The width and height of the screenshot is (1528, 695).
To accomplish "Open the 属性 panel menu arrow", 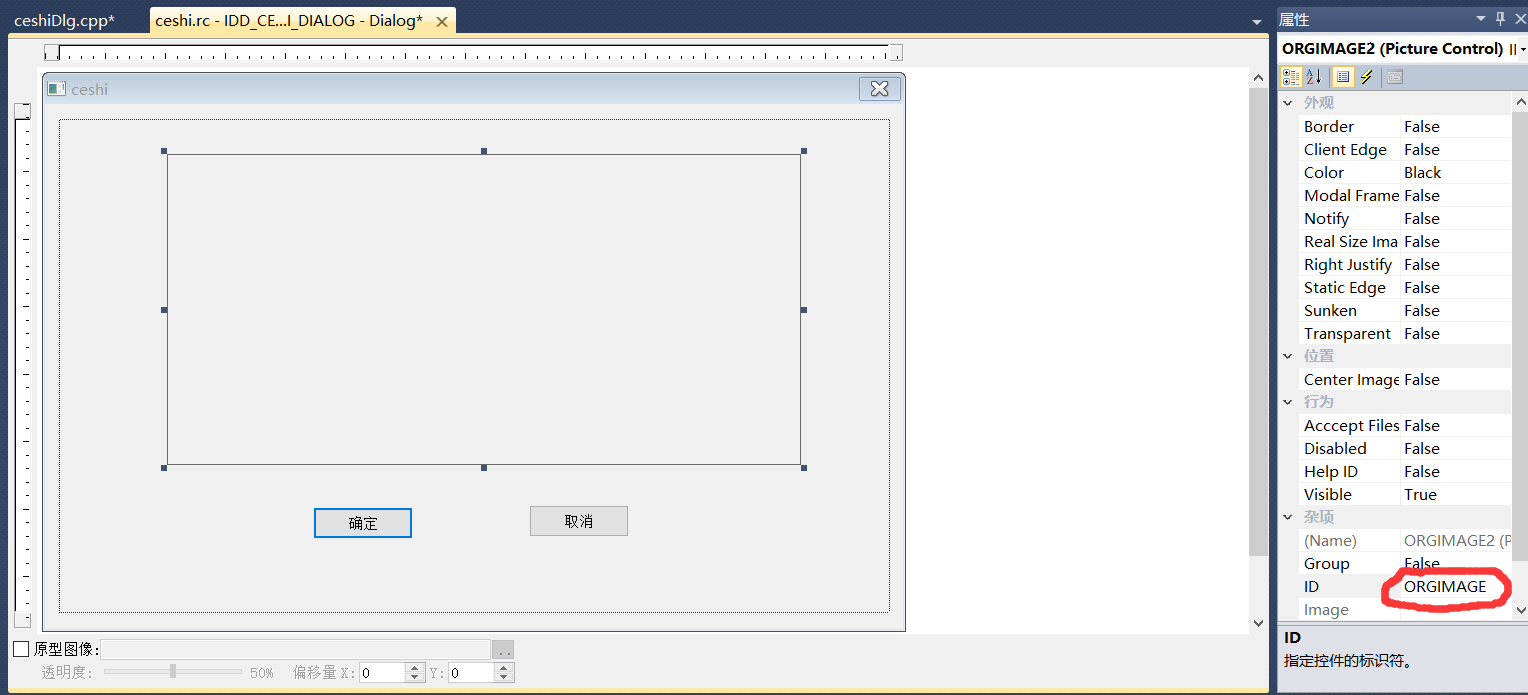I will coord(1480,18).
